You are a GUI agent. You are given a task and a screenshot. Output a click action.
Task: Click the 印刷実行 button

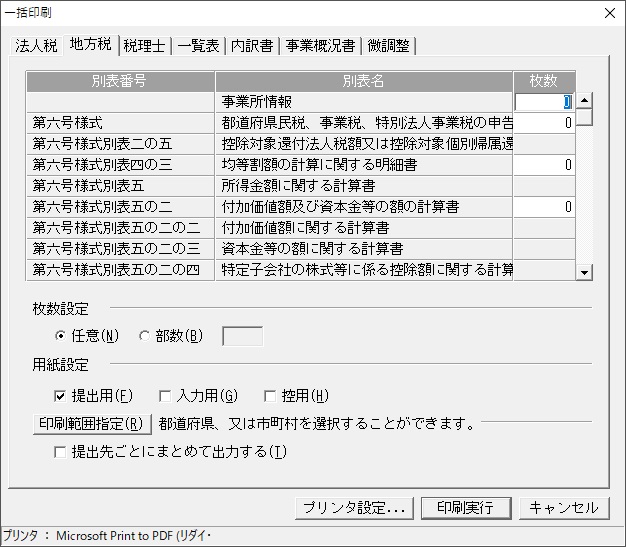466,508
